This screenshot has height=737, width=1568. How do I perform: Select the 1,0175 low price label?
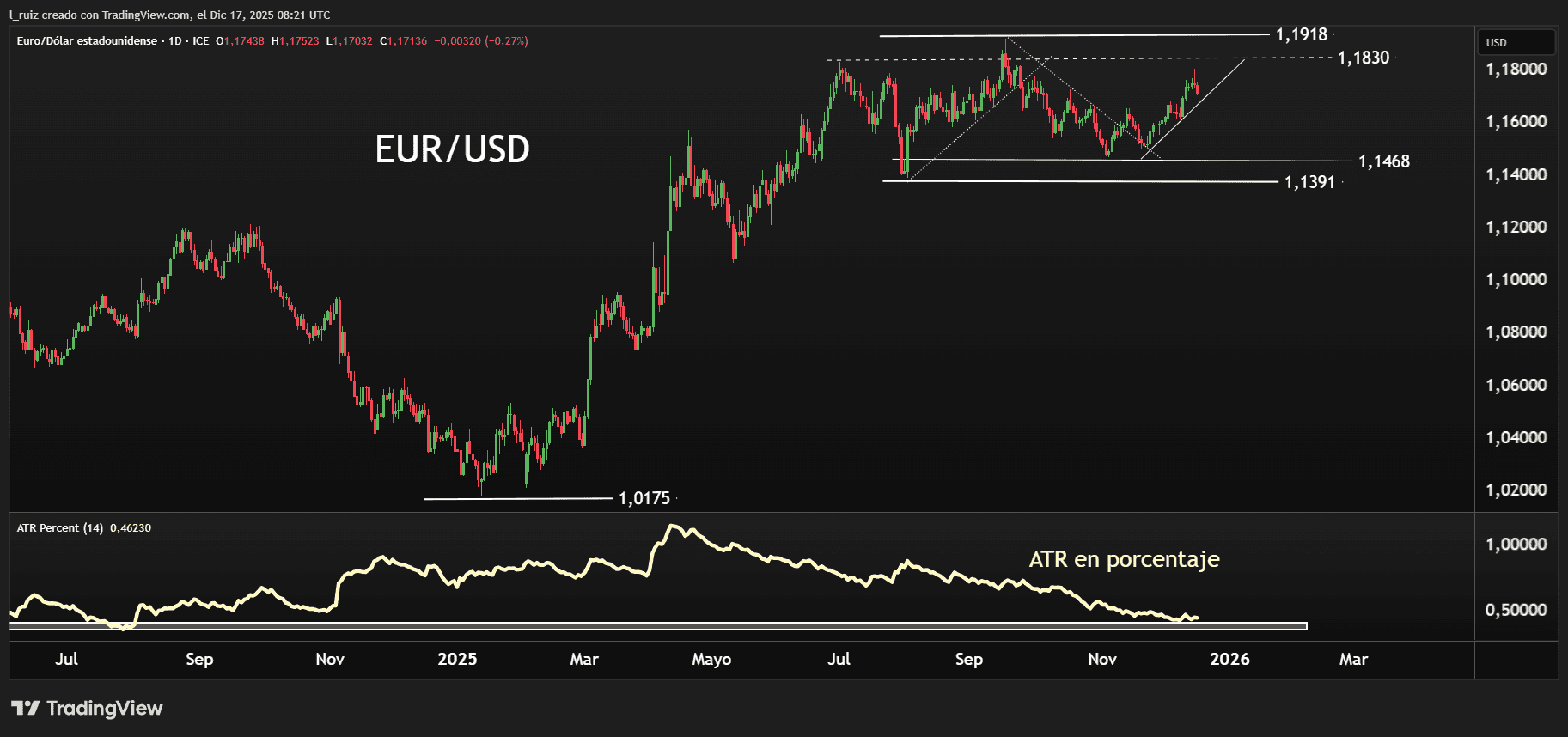pyautogui.click(x=644, y=498)
